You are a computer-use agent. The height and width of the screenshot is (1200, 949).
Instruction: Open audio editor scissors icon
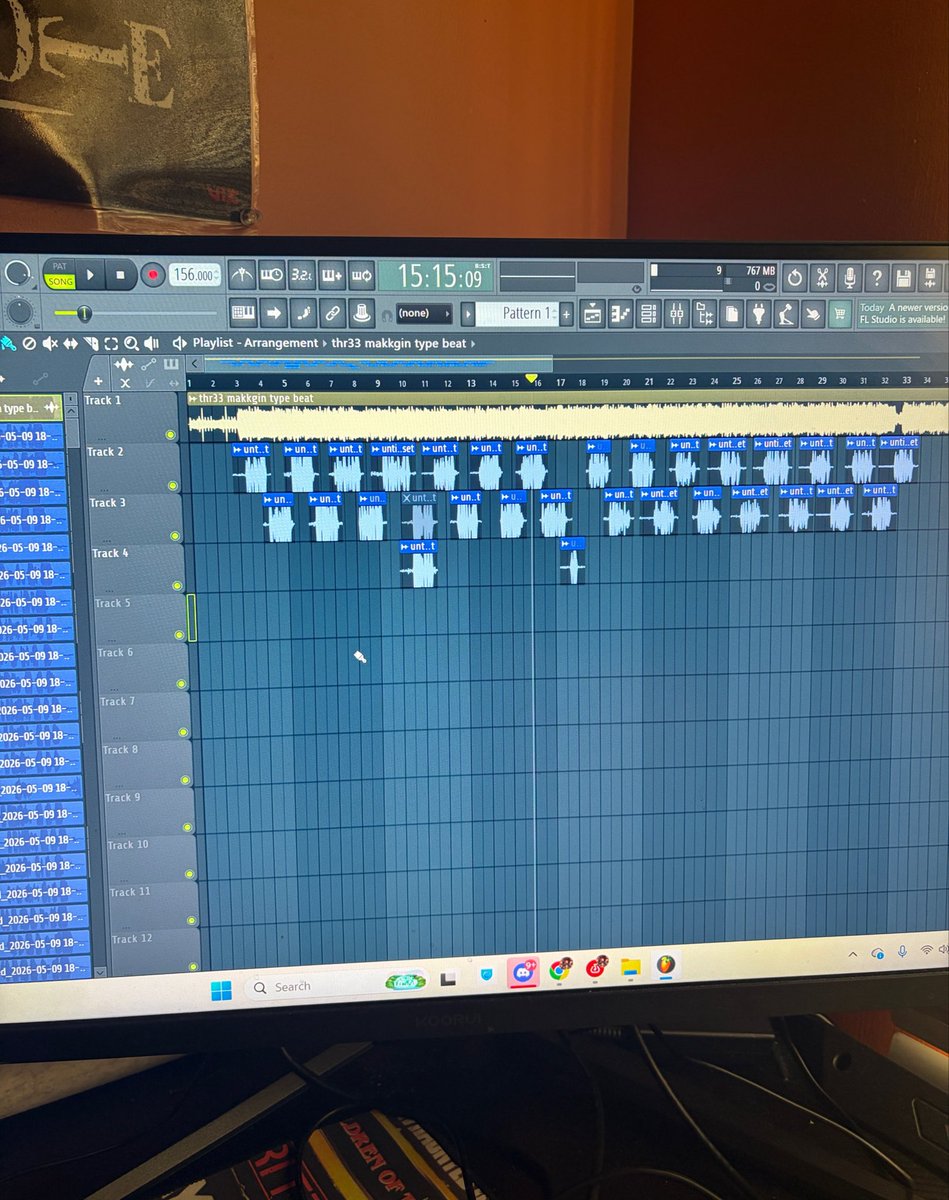pyautogui.click(x=822, y=277)
